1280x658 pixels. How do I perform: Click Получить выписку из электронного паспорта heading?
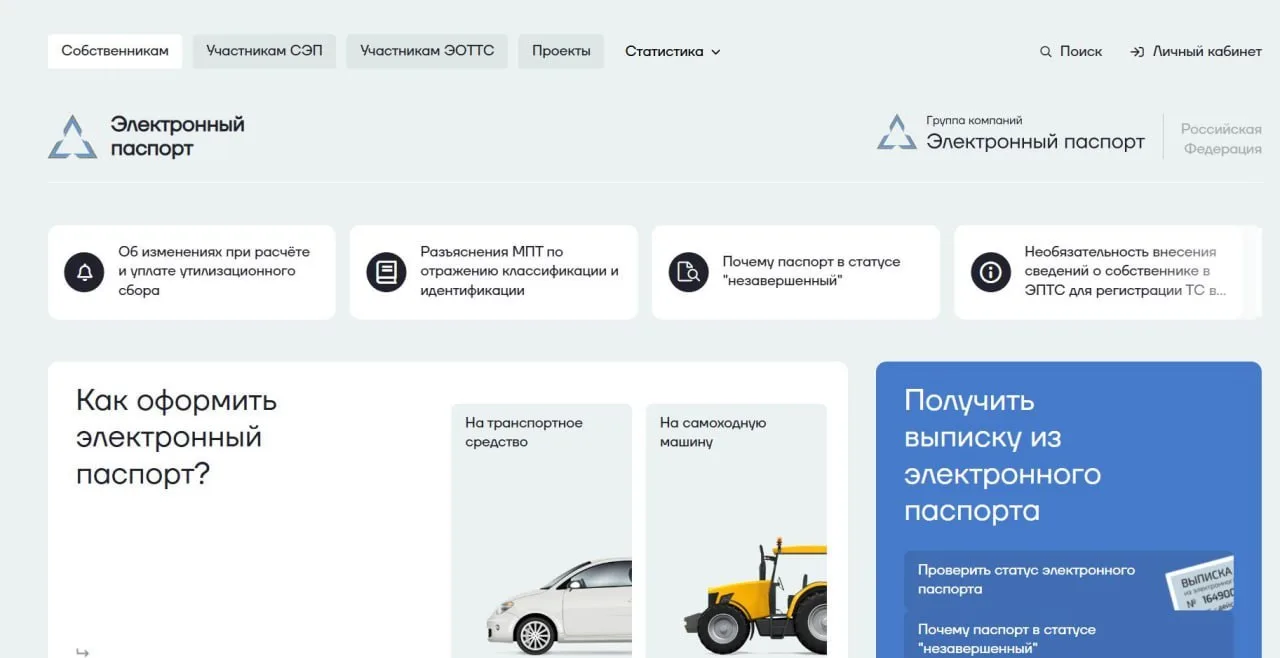[1002, 456]
